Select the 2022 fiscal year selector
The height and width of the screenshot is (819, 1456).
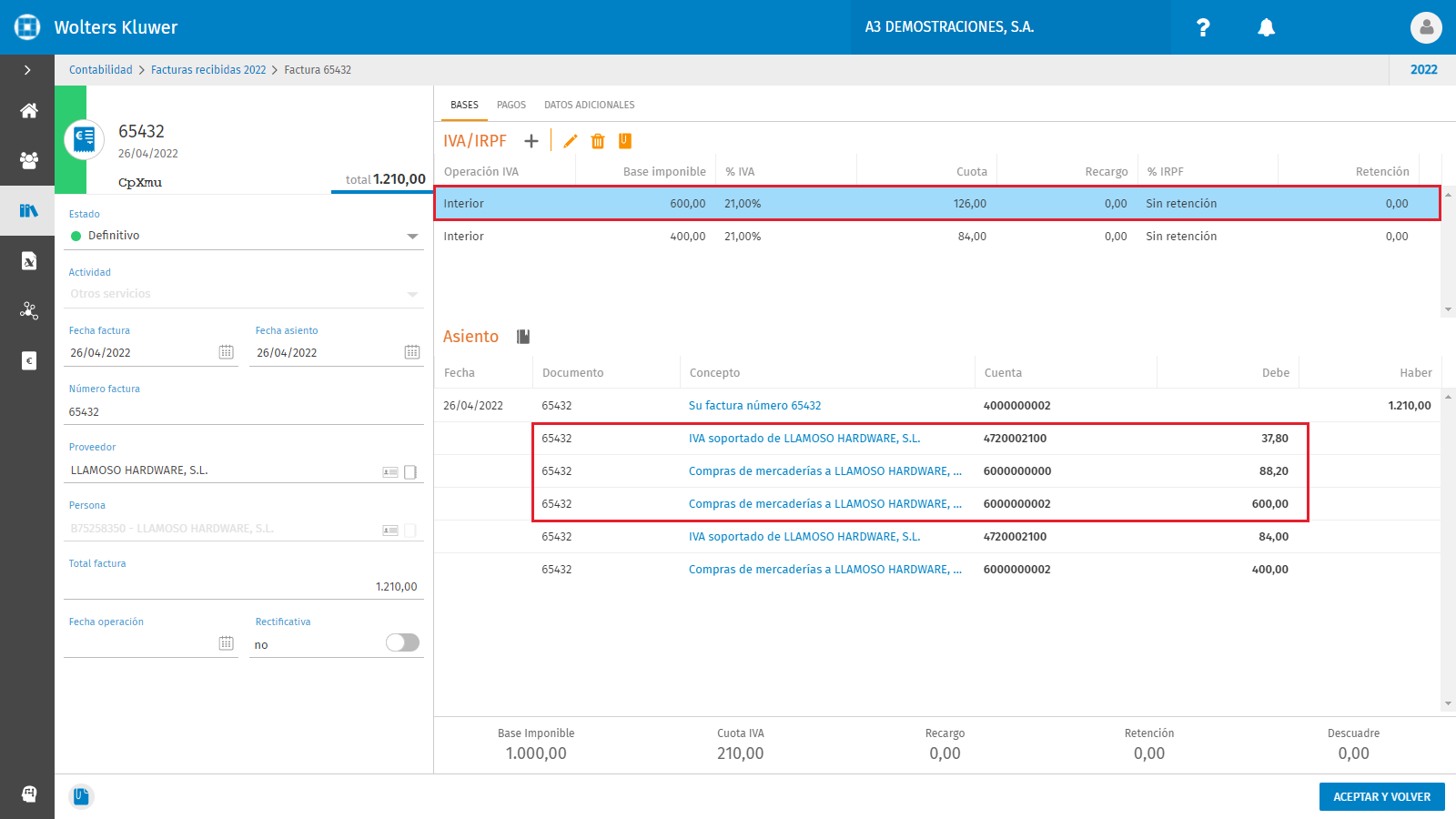(x=1423, y=70)
